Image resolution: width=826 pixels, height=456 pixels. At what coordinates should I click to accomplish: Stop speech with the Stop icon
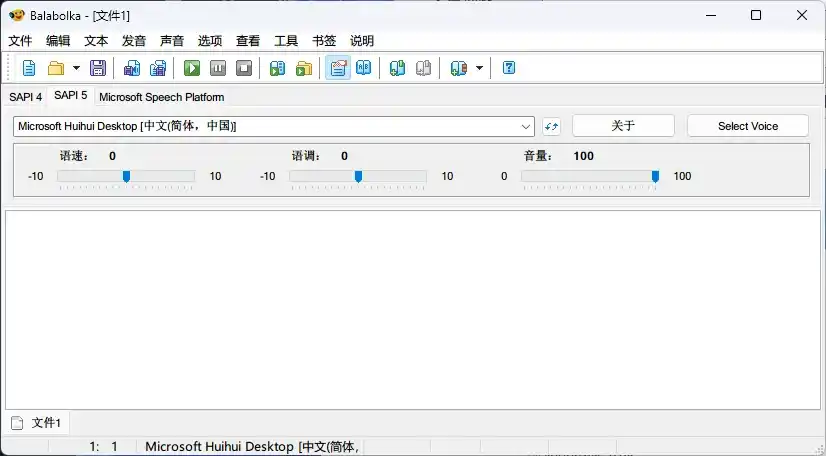tap(244, 68)
